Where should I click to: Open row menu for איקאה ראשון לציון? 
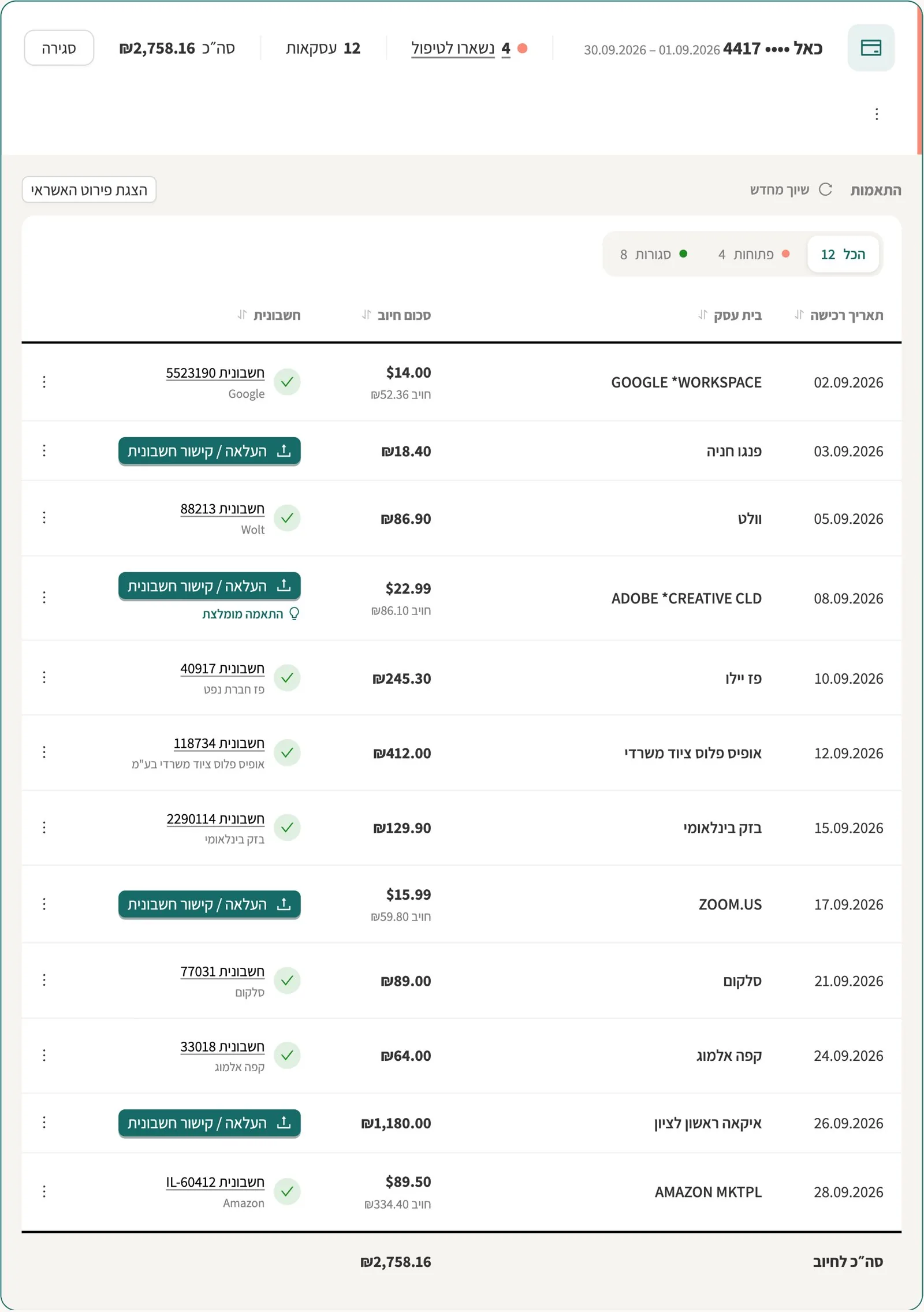pyautogui.click(x=44, y=1122)
